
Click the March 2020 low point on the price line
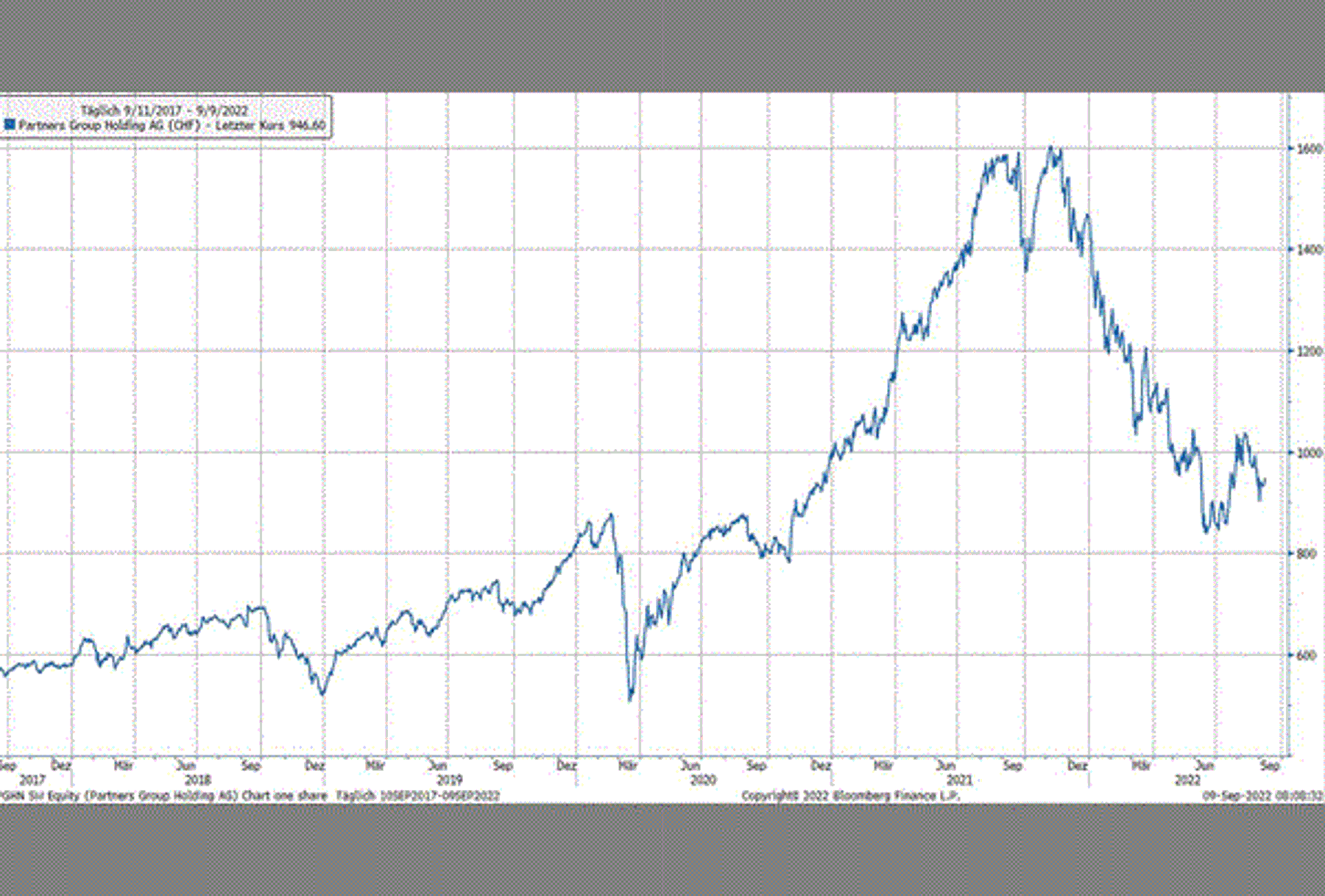pos(630,698)
